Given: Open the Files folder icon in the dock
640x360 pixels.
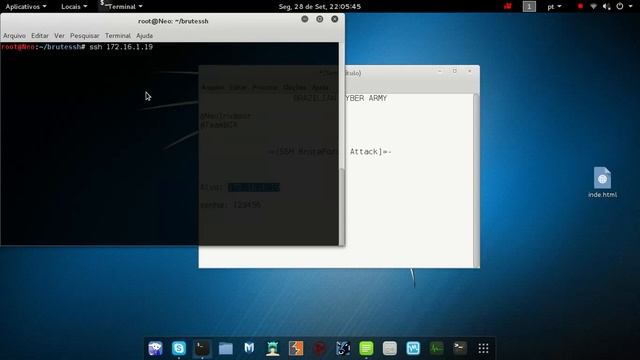Looking at the screenshot, I should click(x=226, y=348).
